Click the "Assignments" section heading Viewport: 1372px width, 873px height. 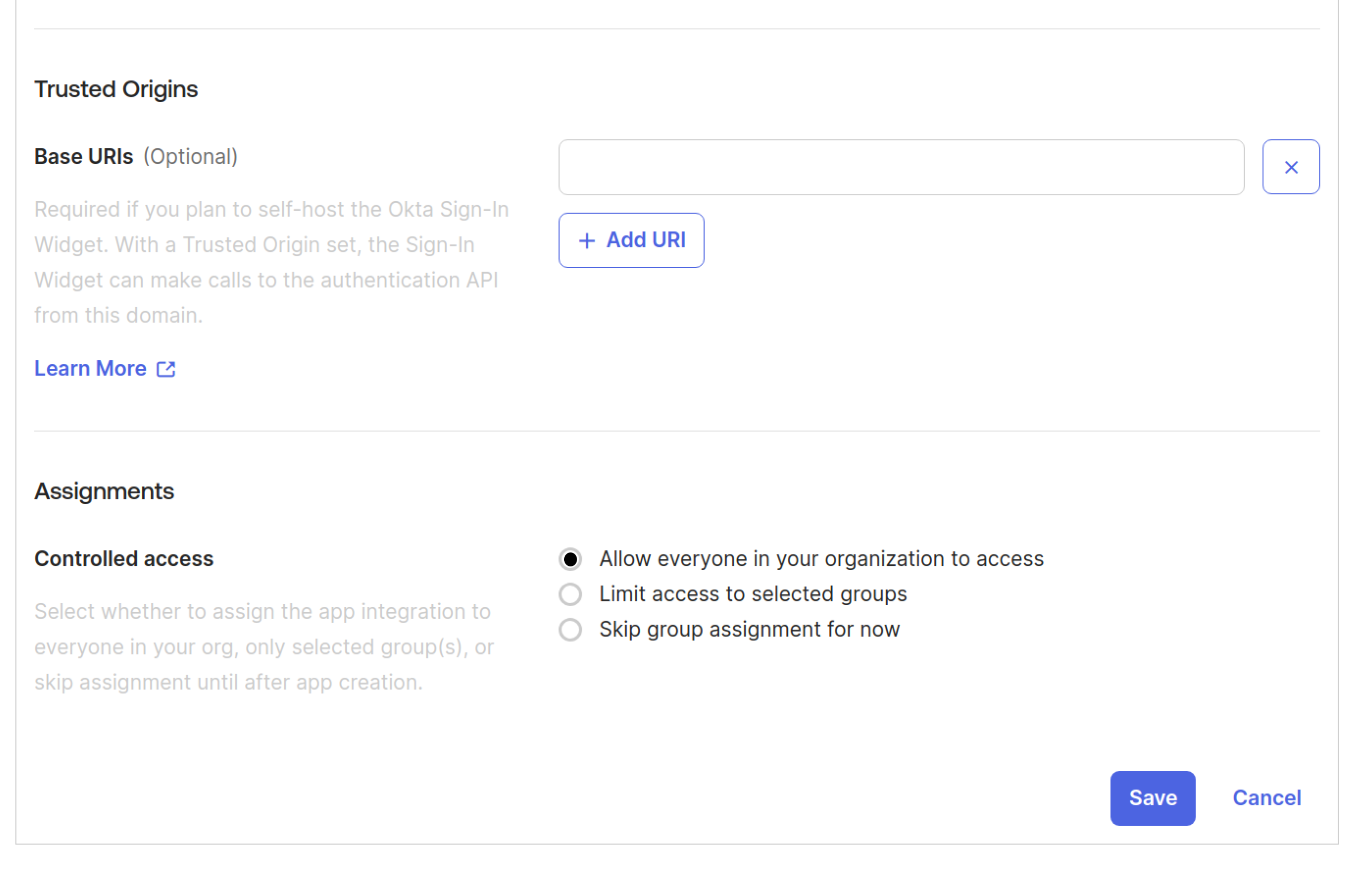[104, 491]
